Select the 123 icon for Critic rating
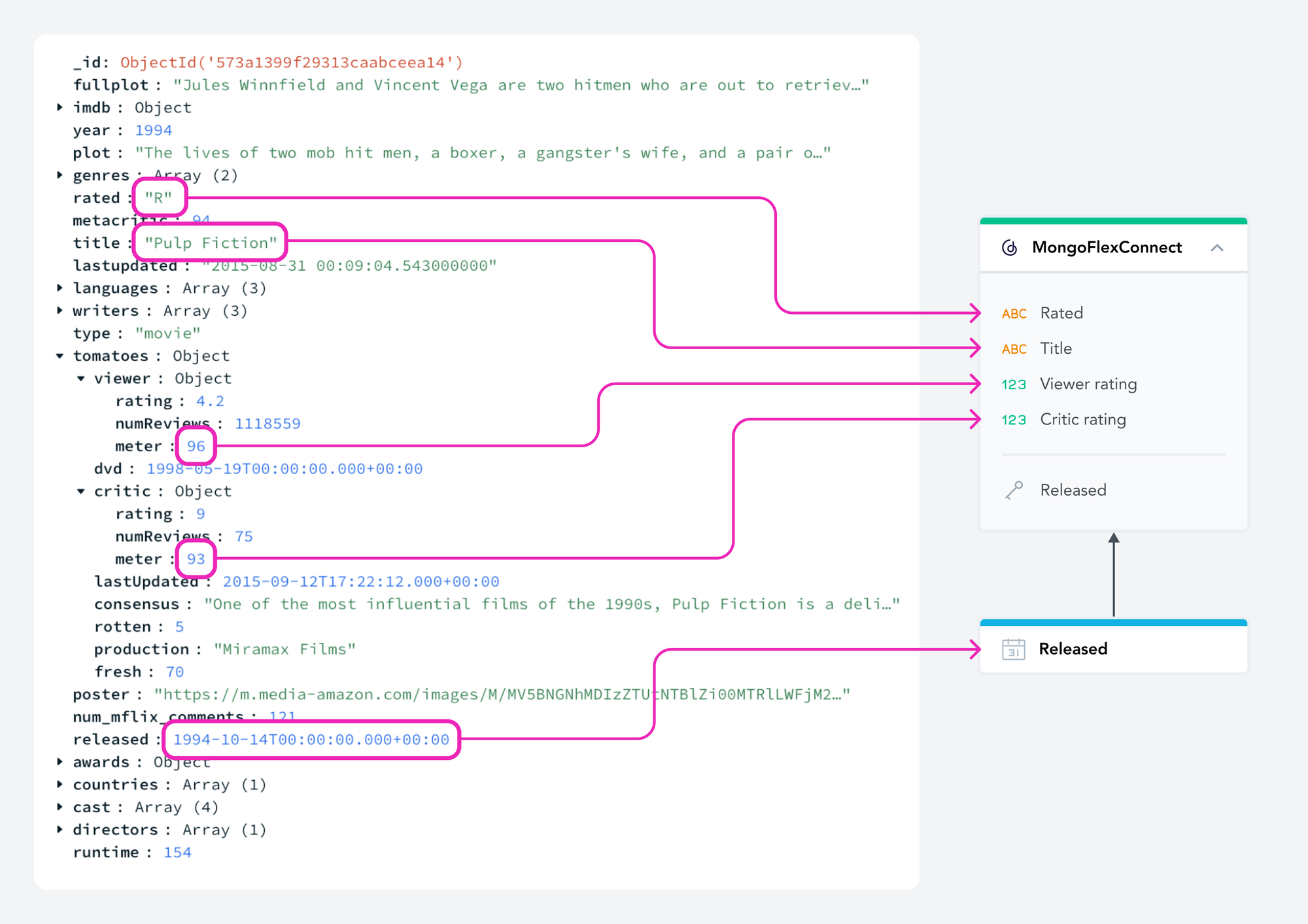1308x924 pixels. click(x=1013, y=420)
